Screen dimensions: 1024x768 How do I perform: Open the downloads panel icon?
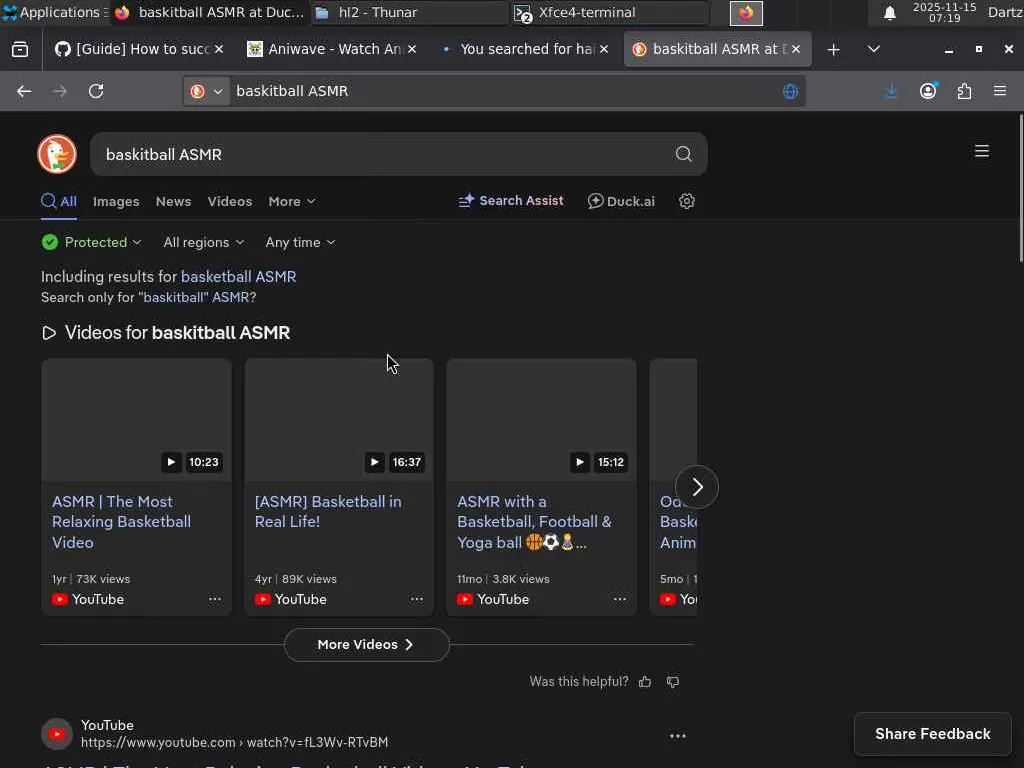tap(891, 91)
